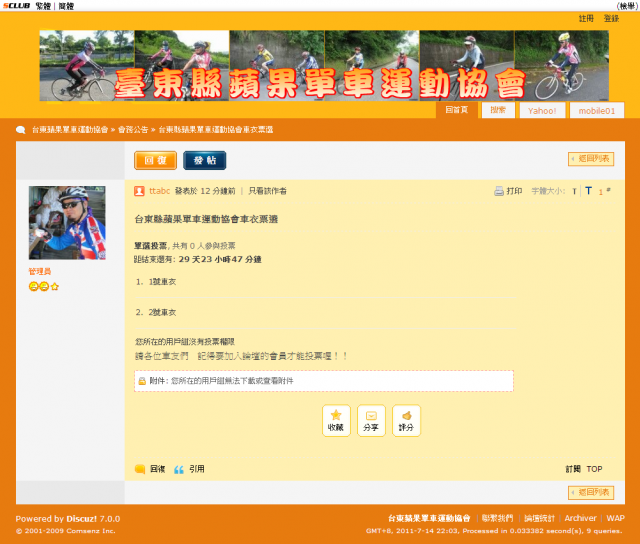Click the user icon beside ttabc
Screen dimensions: 640x544
(x=139, y=191)
